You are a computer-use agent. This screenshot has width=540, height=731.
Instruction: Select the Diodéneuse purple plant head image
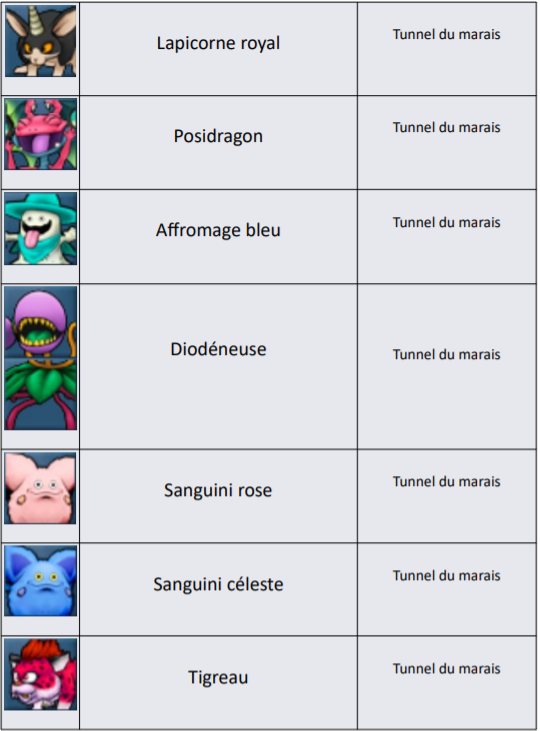(x=41, y=322)
